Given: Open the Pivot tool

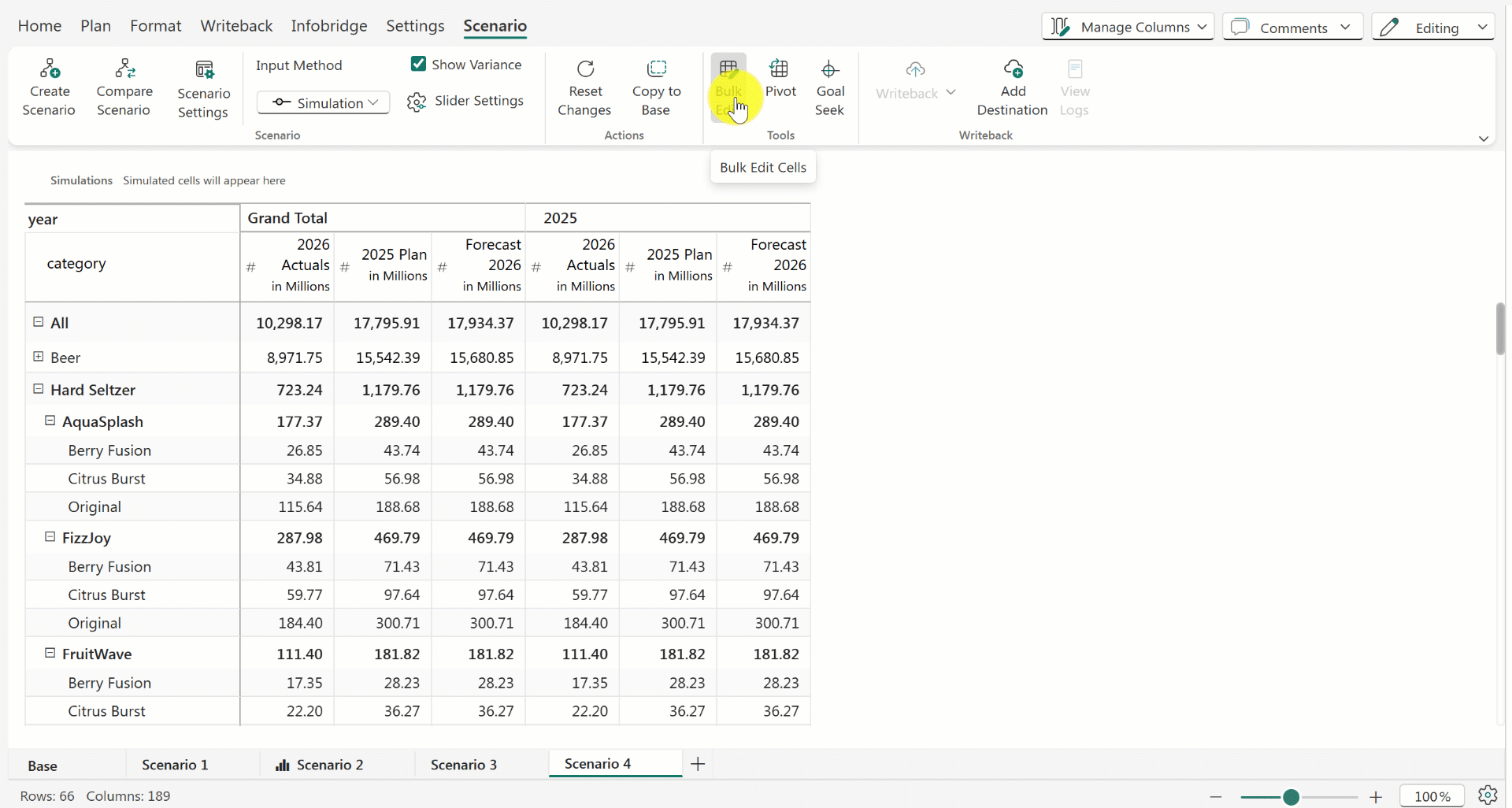Looking at the screenshot, I should [x=780, y=79].
